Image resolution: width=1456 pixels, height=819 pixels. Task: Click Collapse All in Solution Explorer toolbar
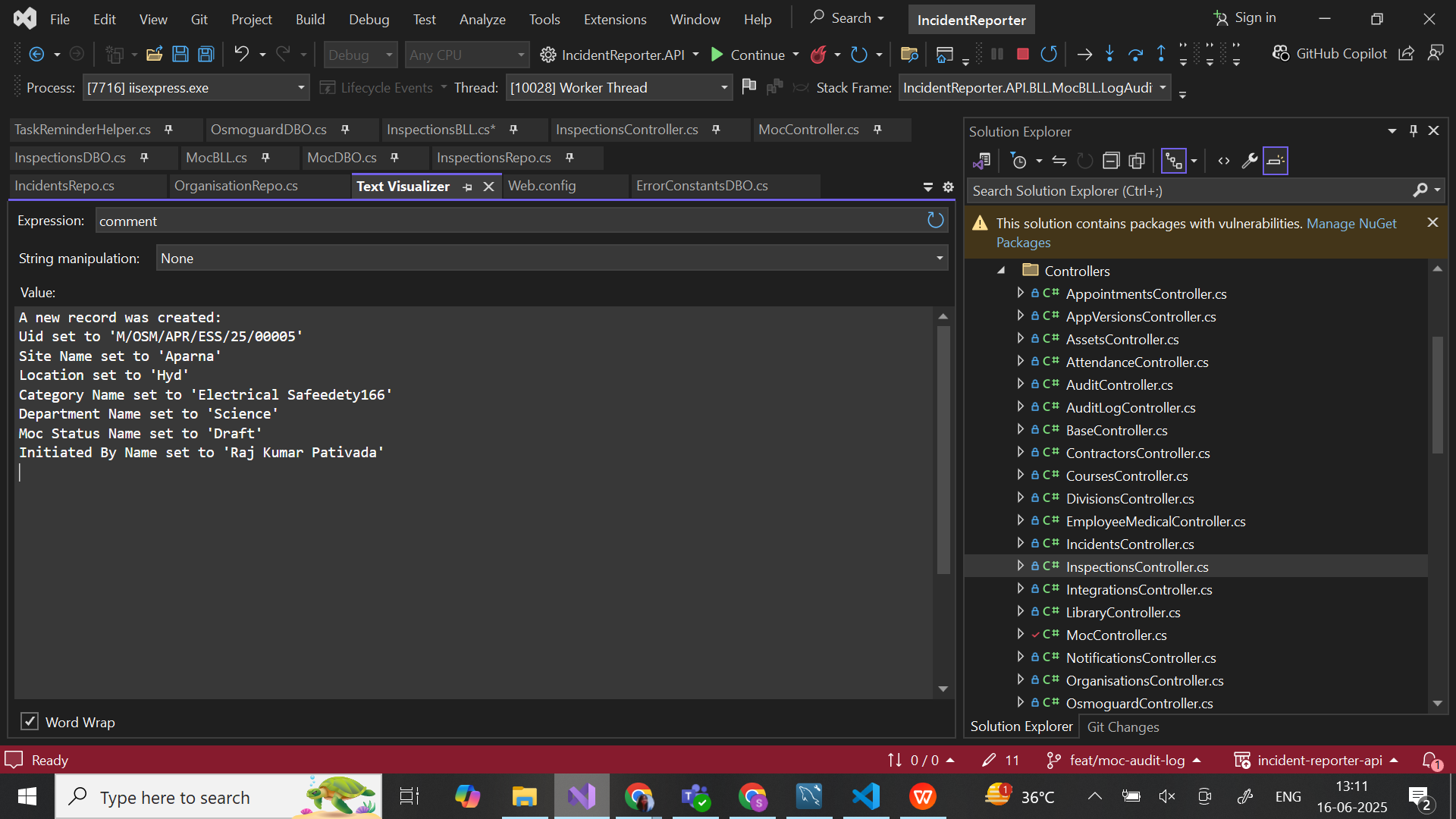click(1111, 161)
